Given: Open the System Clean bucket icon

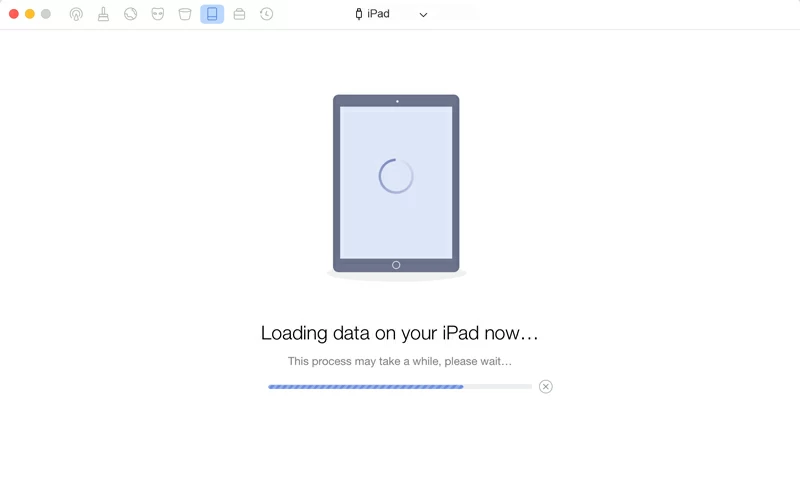Looking at the screenshot, I should tap(184, 14).
